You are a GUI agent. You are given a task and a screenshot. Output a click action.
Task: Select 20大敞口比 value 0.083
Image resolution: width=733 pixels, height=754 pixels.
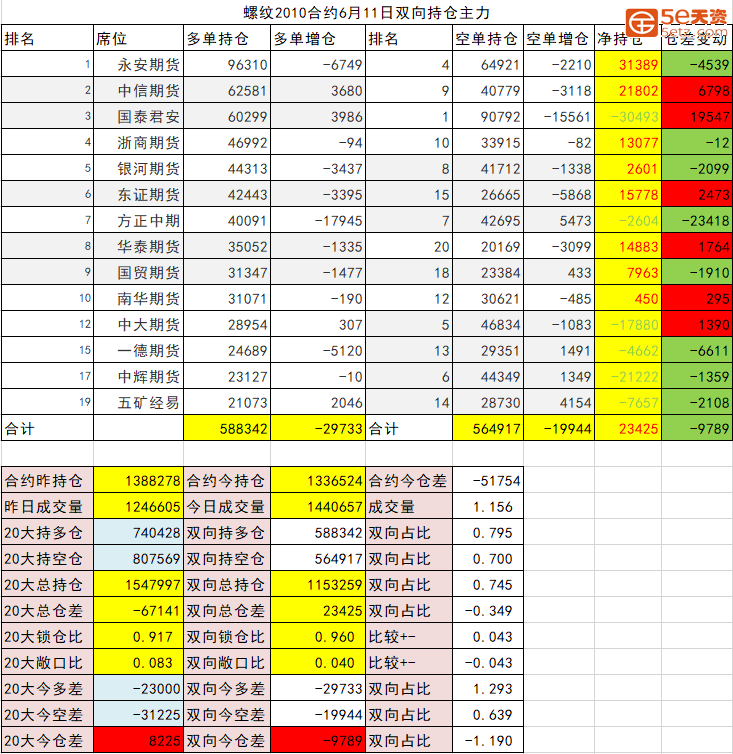139,662
